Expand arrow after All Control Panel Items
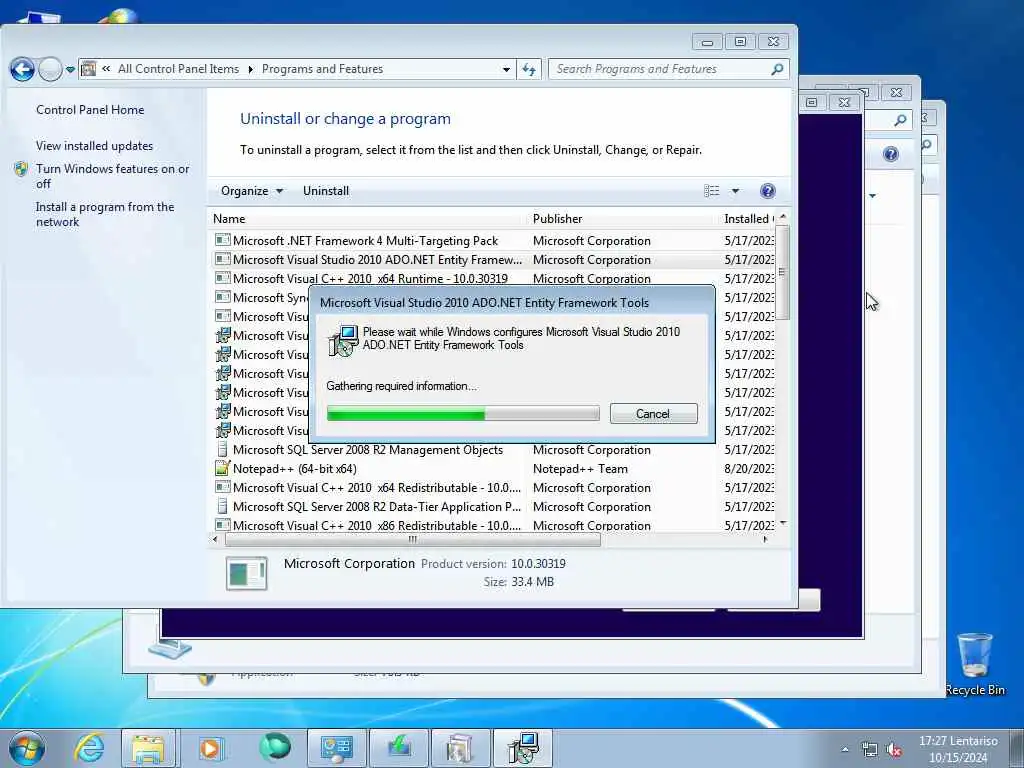 point(251,69)
